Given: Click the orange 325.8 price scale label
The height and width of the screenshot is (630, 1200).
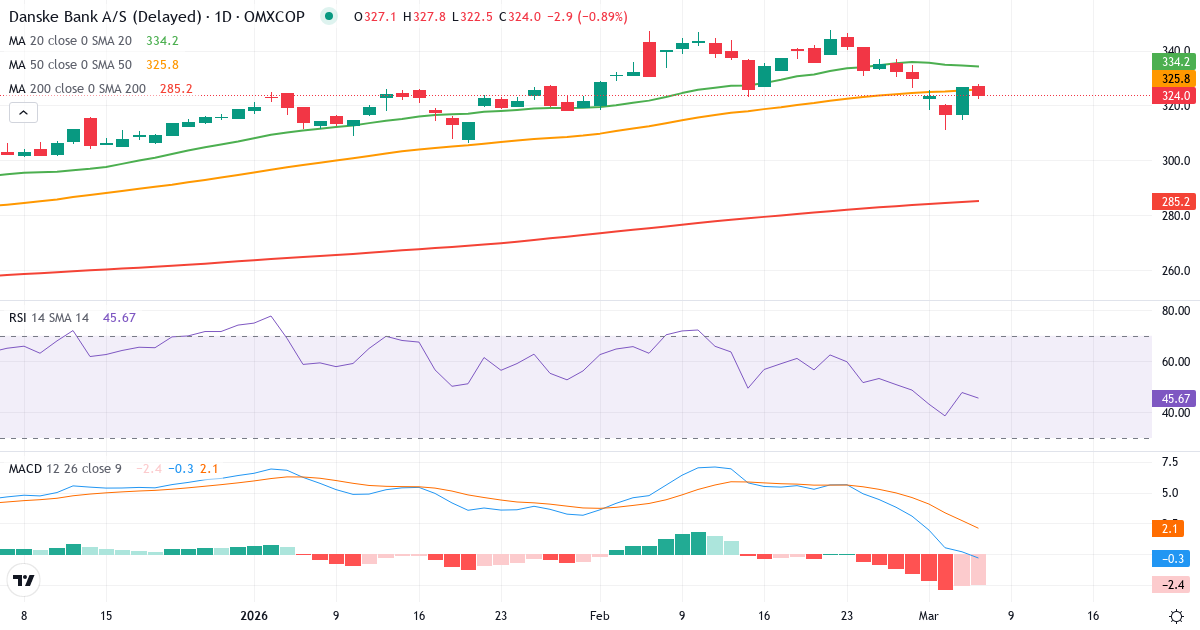Looking at the screenshot, I should [x=1172, y=78].
